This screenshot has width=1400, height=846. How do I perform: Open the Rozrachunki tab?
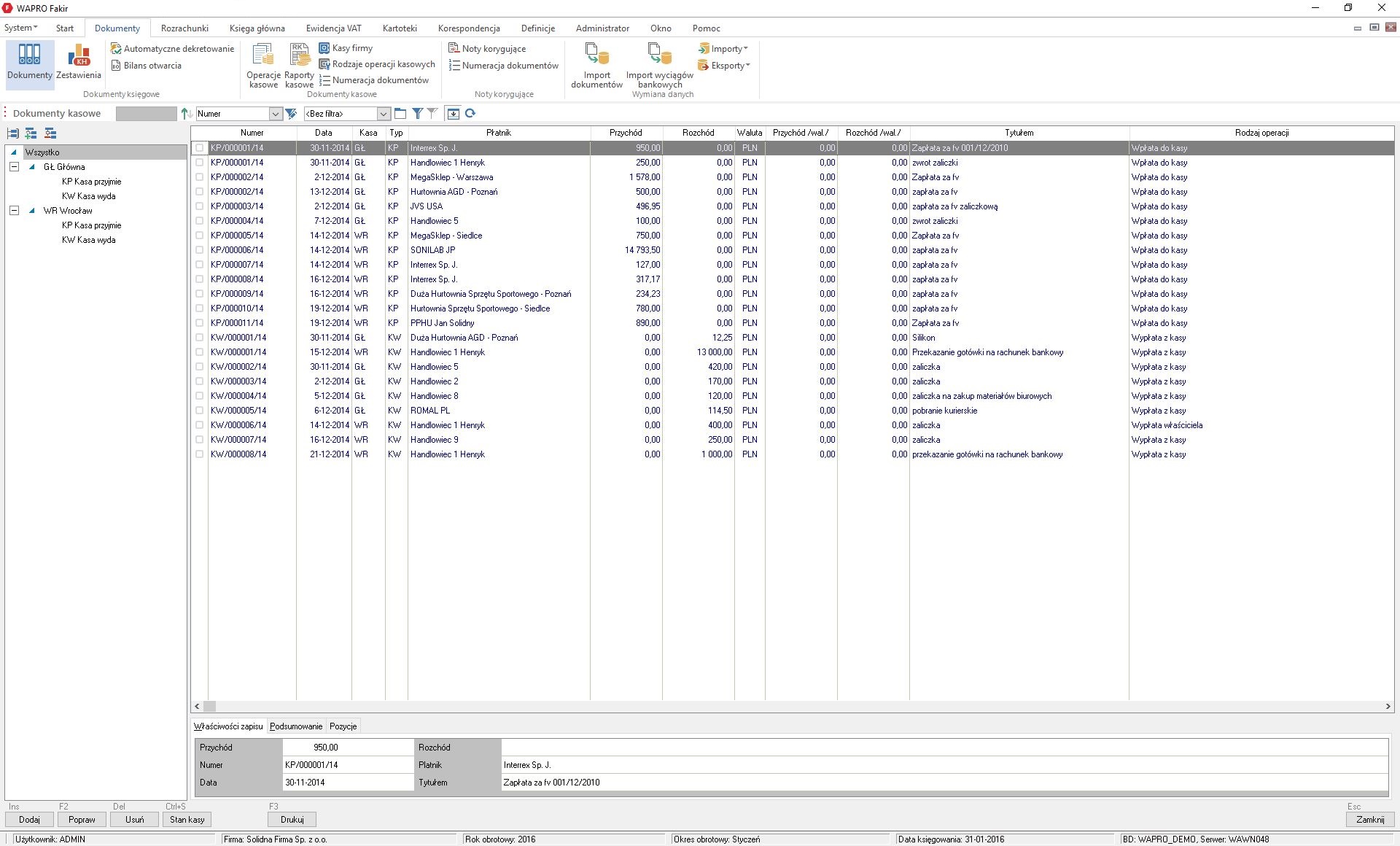[x=184, y=28]
